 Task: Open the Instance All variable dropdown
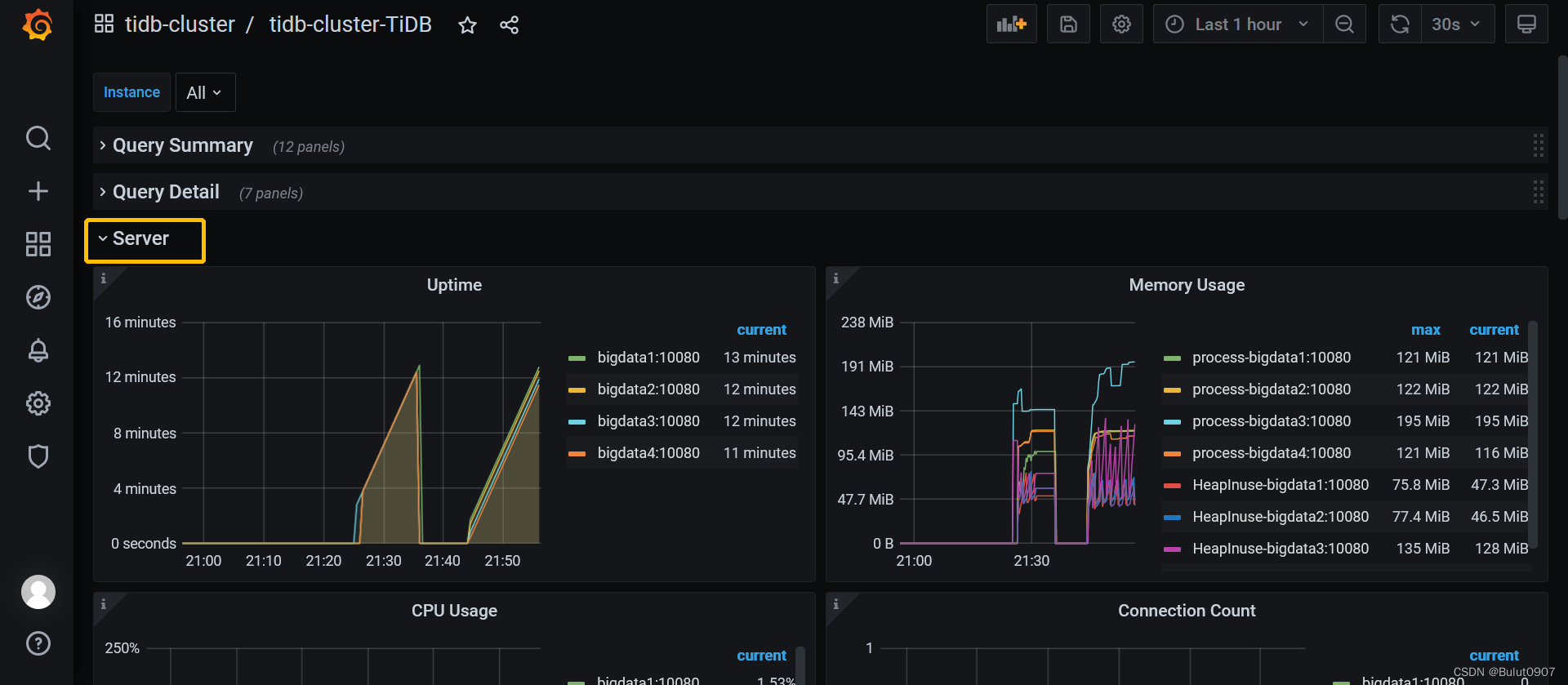205,92
